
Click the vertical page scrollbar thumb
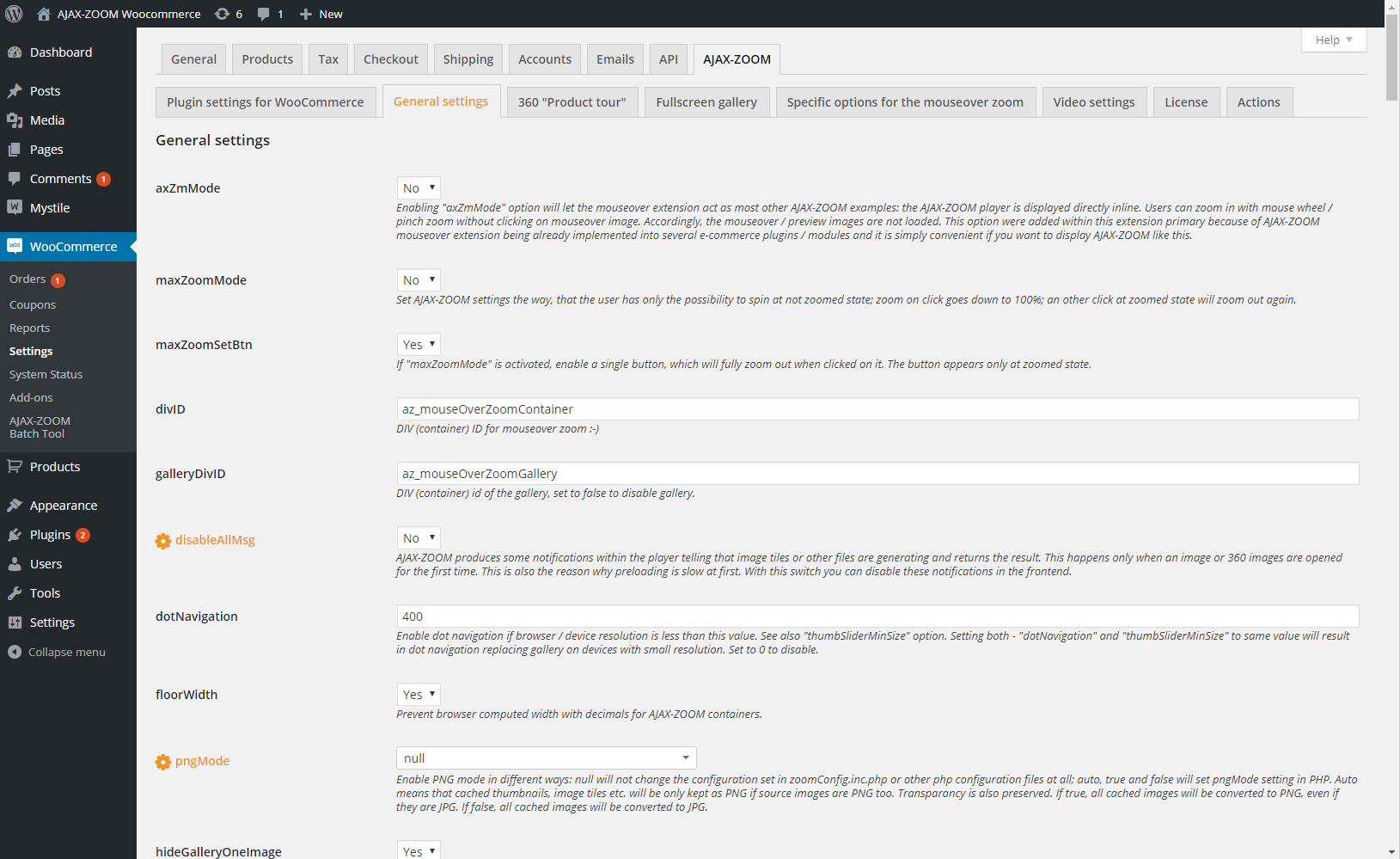(x=1392, y=57)
